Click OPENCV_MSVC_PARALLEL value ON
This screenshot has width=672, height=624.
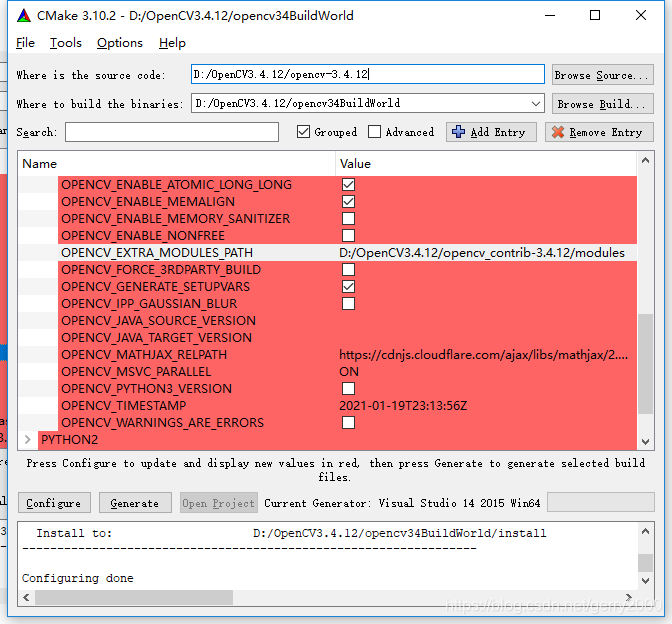[349, 372]
